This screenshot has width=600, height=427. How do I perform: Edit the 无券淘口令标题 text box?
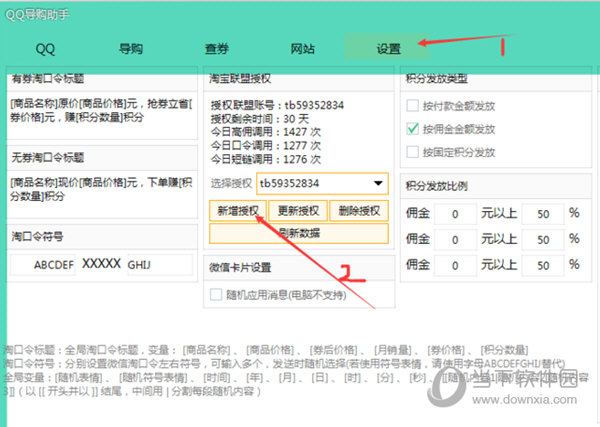[x=102, y=194]
